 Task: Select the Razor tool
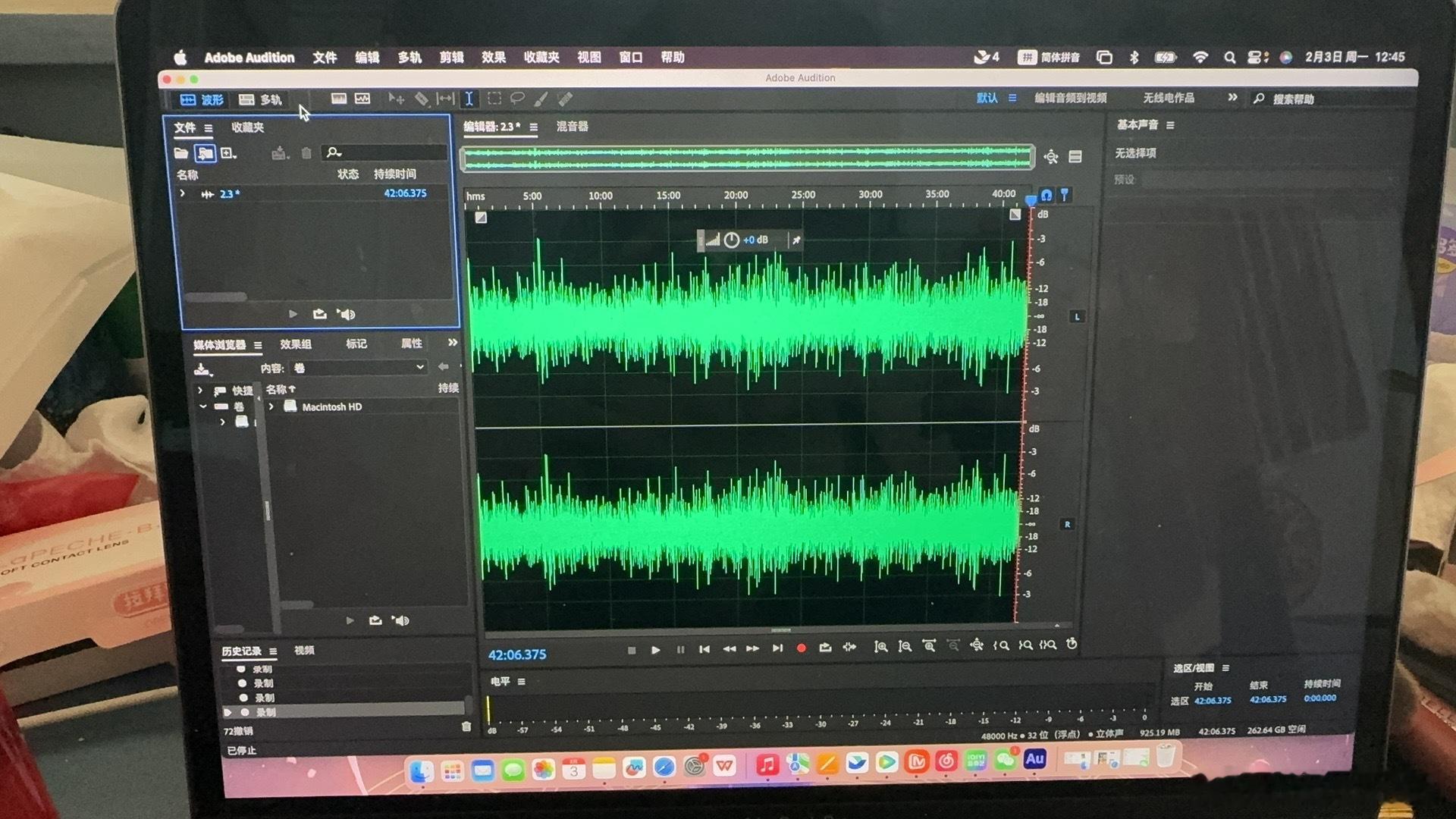pos(422,99)
